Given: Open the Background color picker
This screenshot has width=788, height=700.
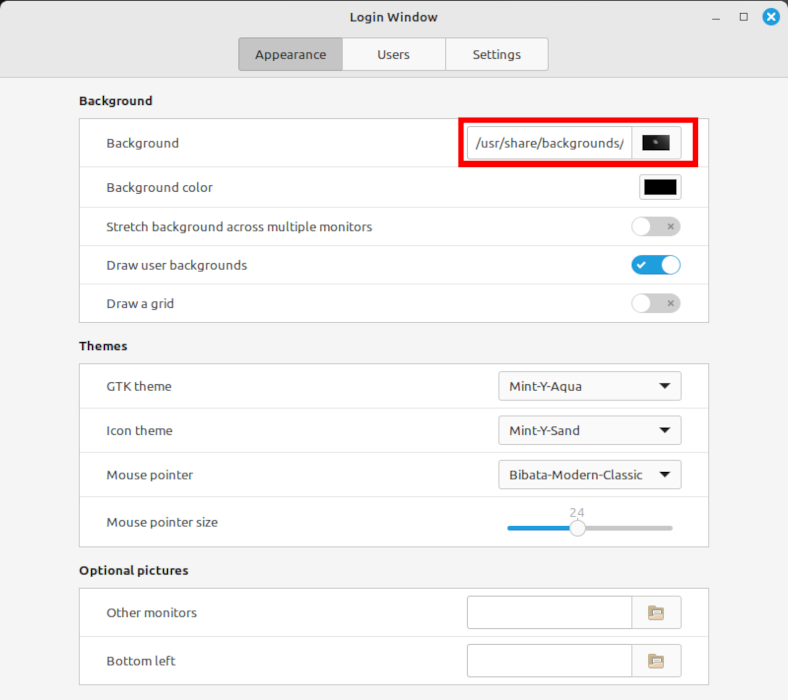Looking at the screenshot, I should (660, 187).
